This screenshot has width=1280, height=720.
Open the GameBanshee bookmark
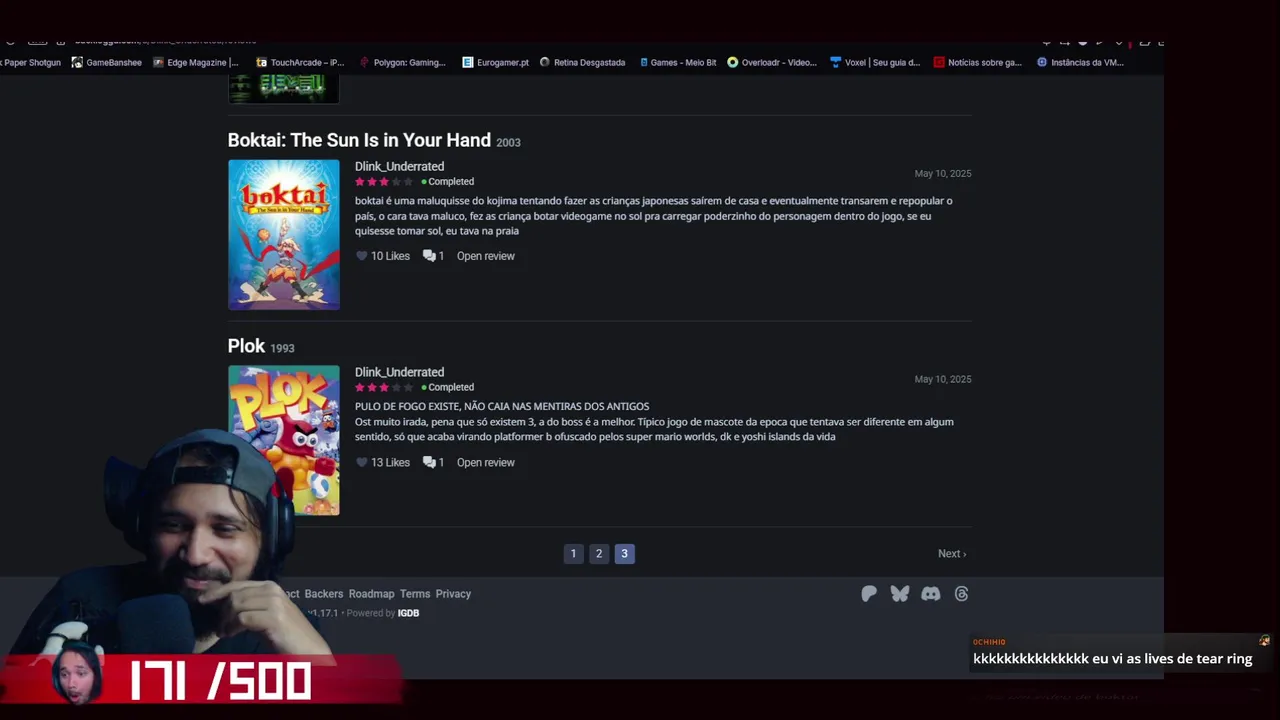[x=106, y=62]
